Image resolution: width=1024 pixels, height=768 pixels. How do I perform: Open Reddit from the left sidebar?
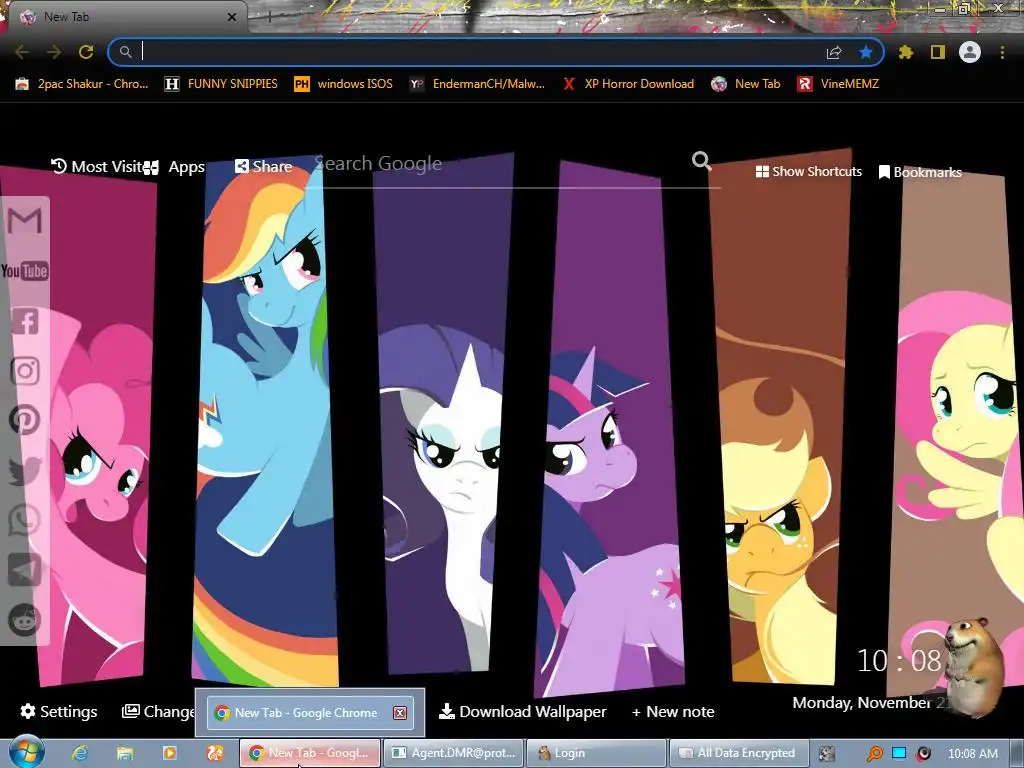pyautogui.click(x=25, y=620)
